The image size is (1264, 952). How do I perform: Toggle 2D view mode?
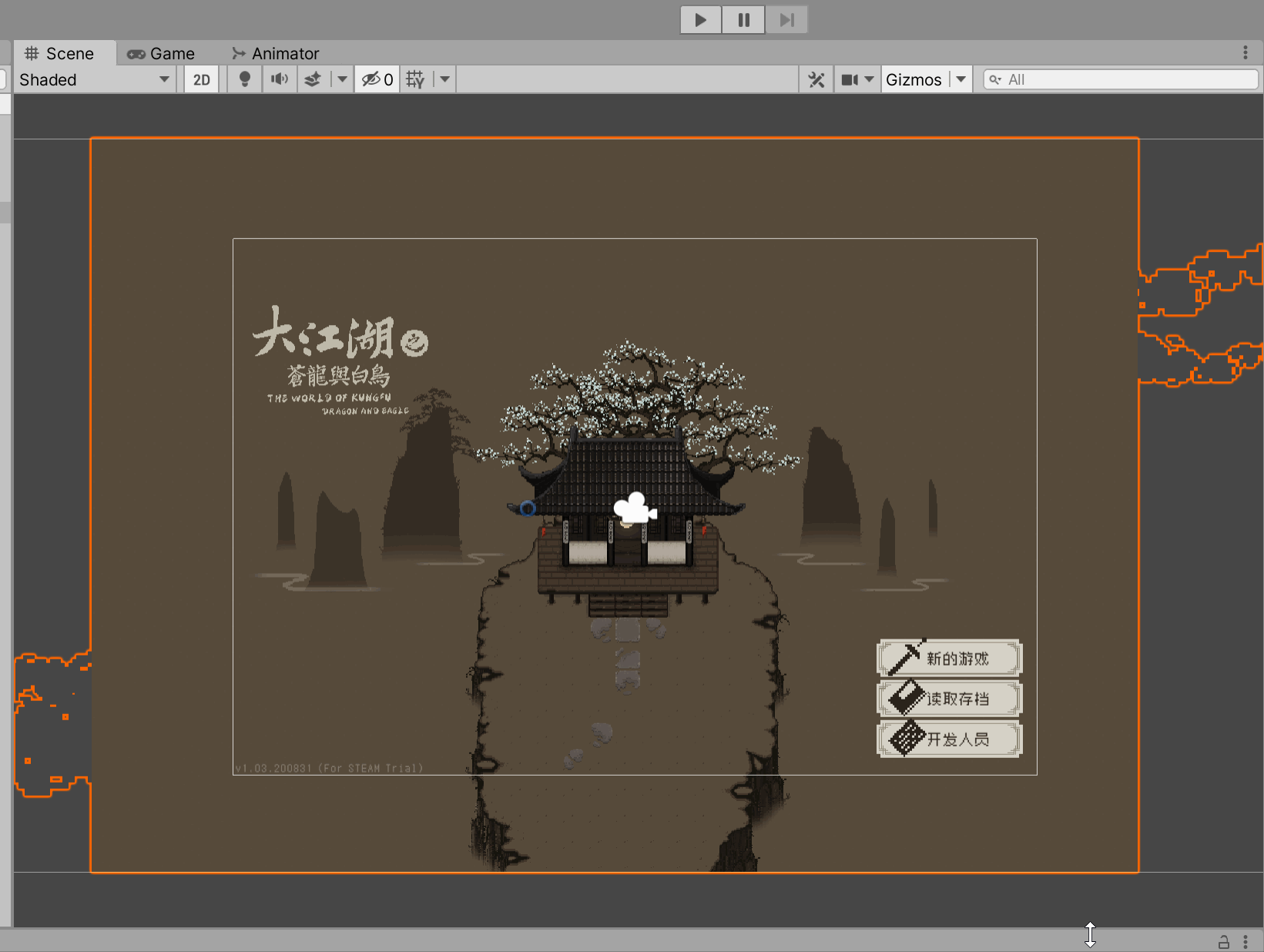(201, 80)
